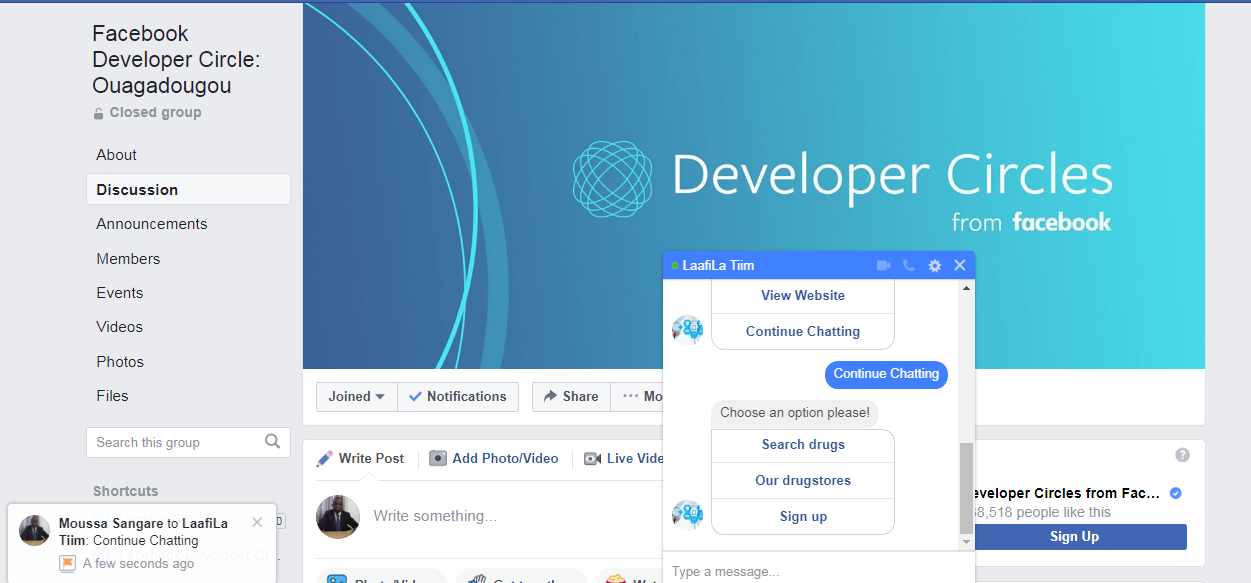This screenshot has width=1251, height=583.
Task: Select the Discussion section
Action: (188, 189)
